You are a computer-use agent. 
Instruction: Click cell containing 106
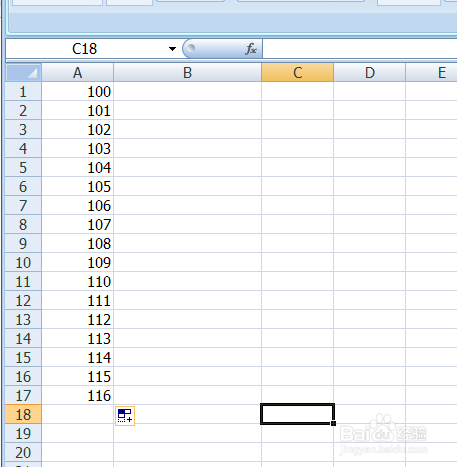click(77, 205)
